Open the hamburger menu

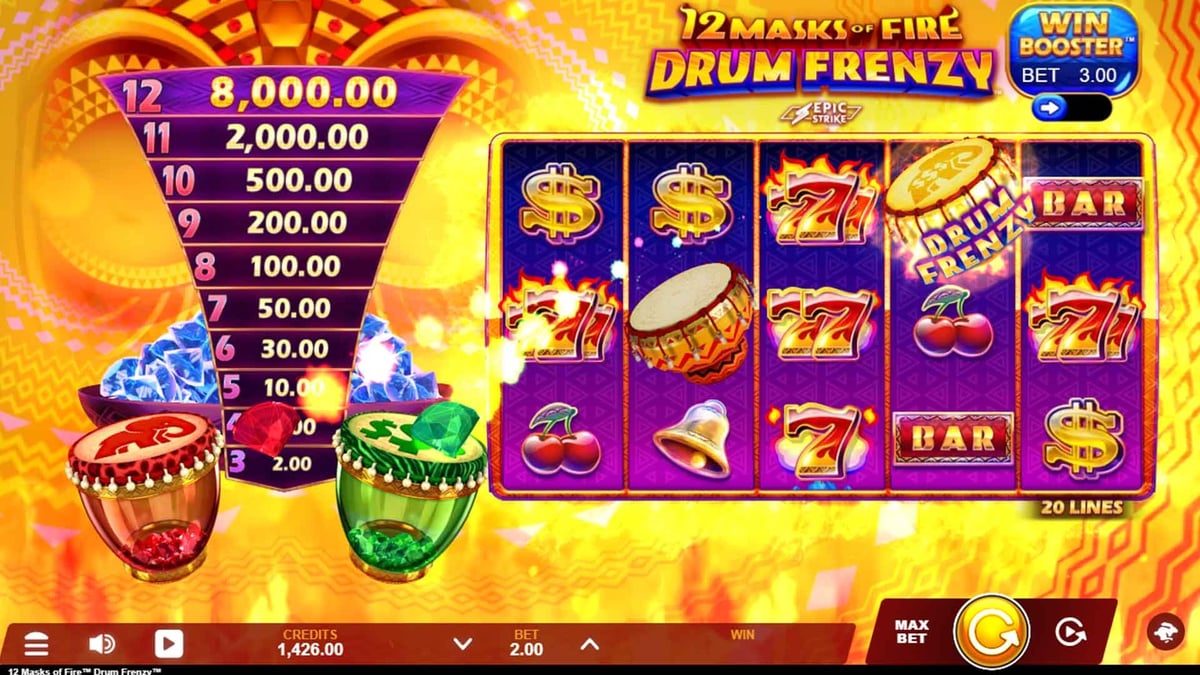coord(36,645)
